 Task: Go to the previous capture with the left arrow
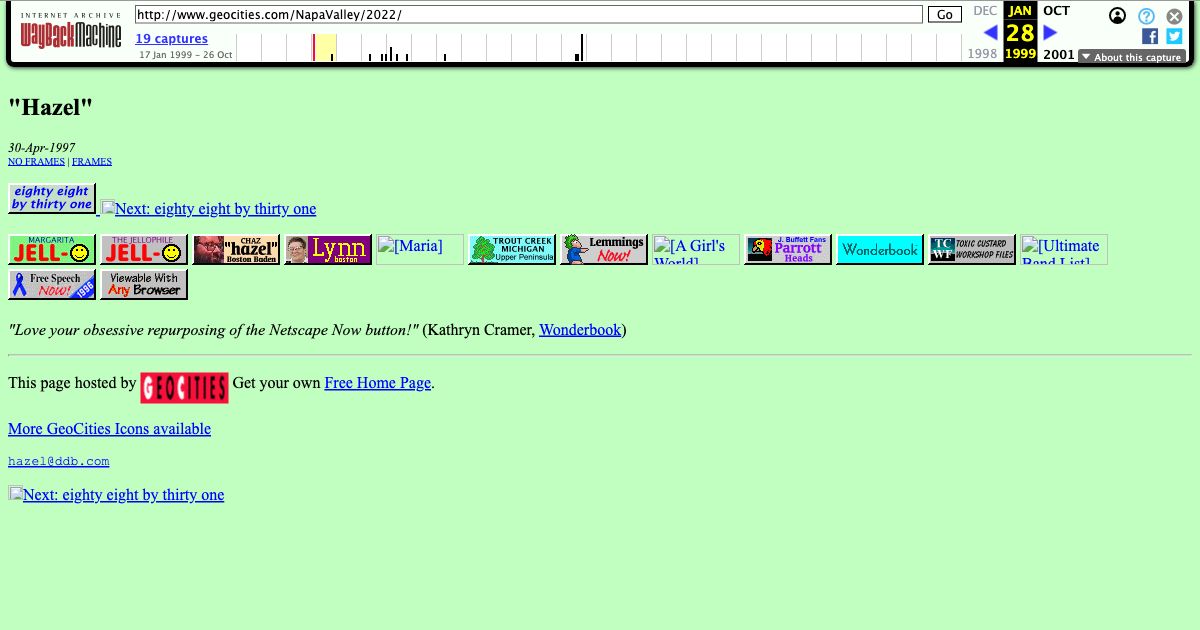point(990,31)
